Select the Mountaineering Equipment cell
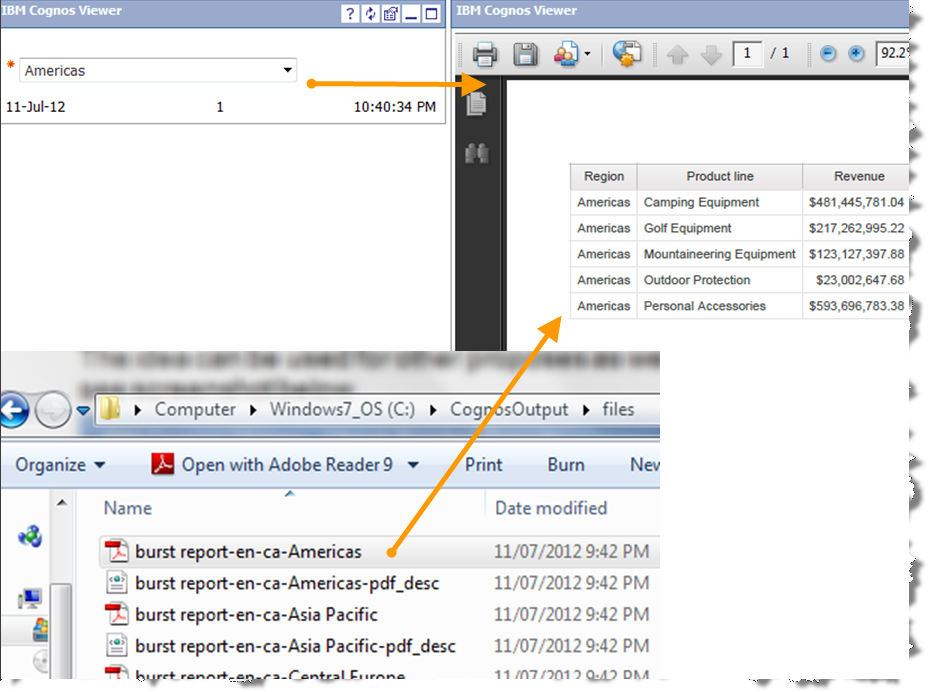The height and width of the screenshot is (692, 928). click(x=720, y=255)
